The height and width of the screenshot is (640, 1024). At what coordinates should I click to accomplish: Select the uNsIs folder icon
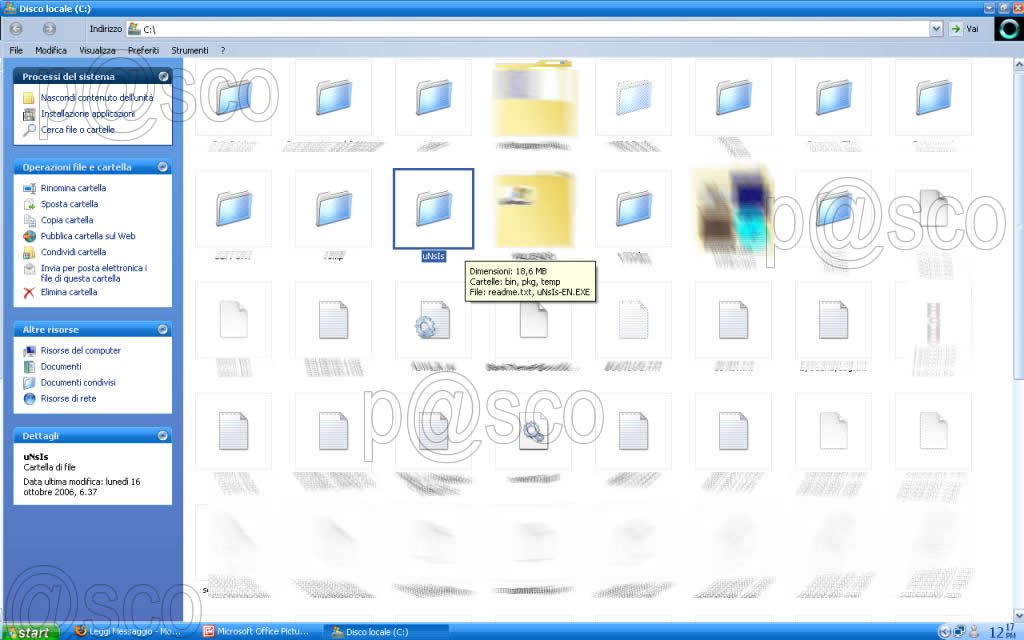click(434, 209)
